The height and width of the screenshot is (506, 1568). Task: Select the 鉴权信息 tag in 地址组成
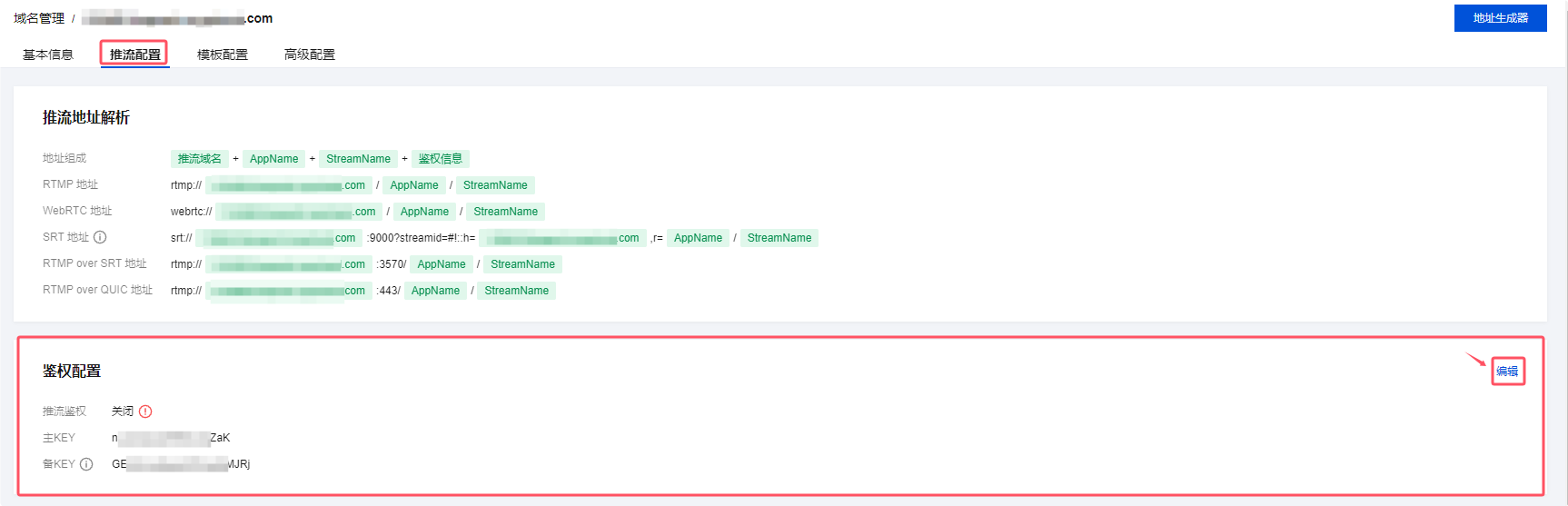click(441, 159)
